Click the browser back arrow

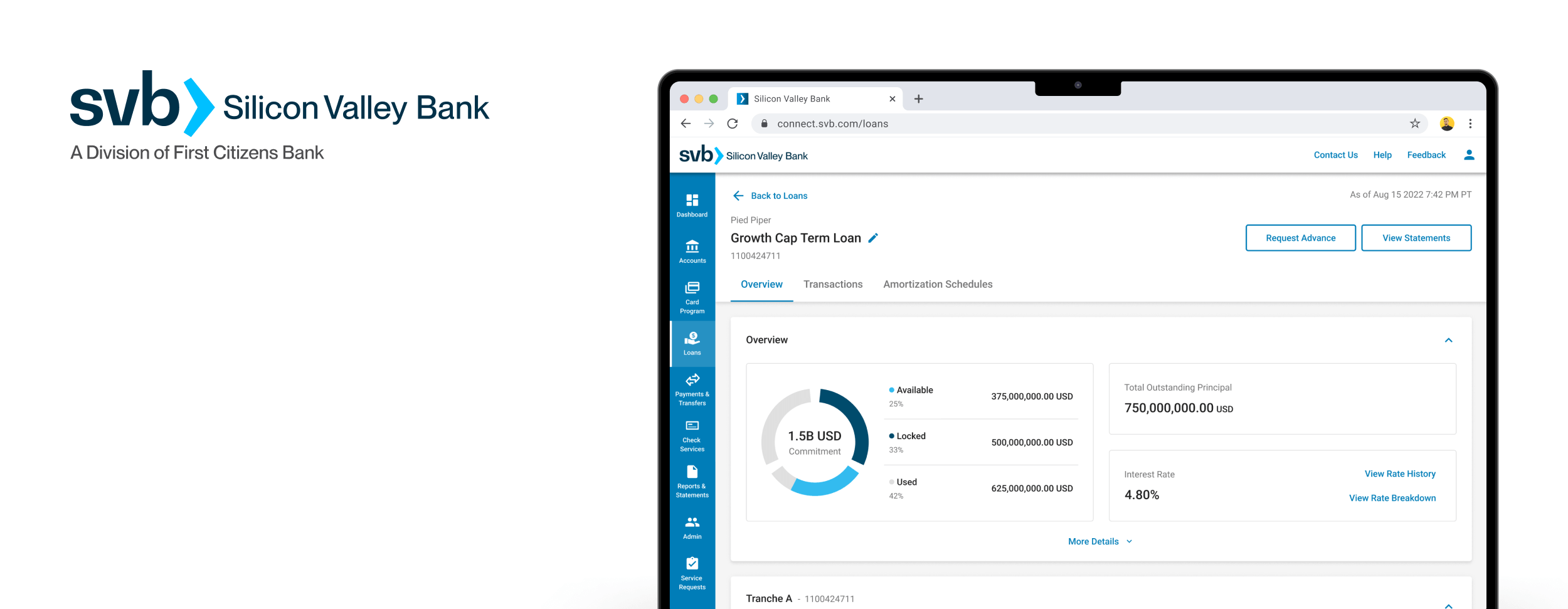pos(686,124)
